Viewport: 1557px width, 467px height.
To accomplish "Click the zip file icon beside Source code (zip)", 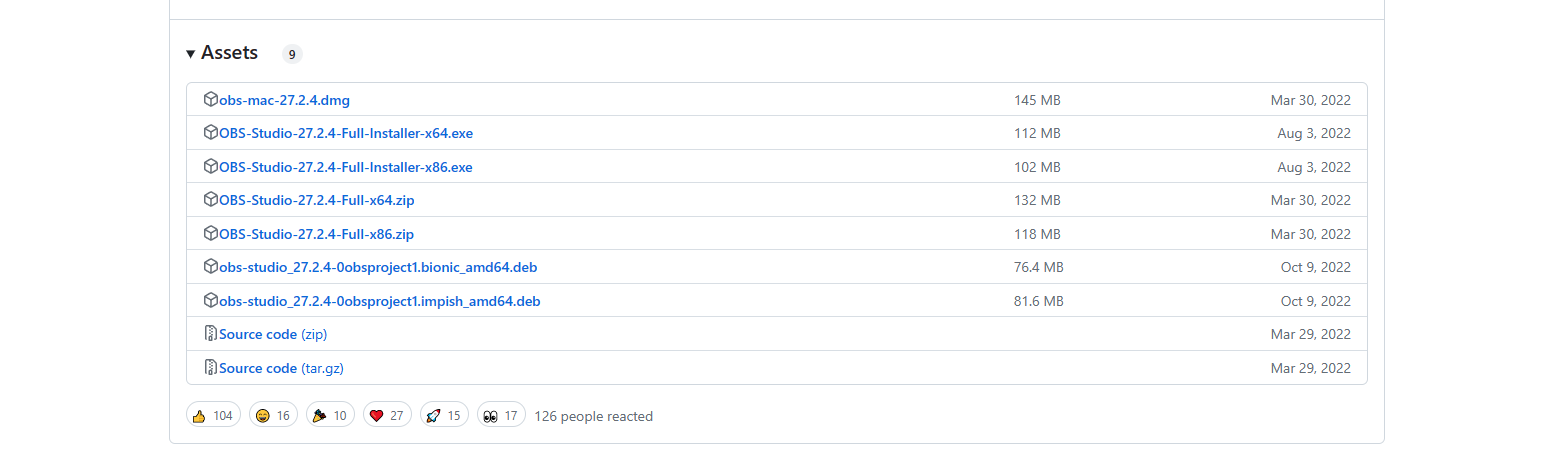I will point(211,334).
